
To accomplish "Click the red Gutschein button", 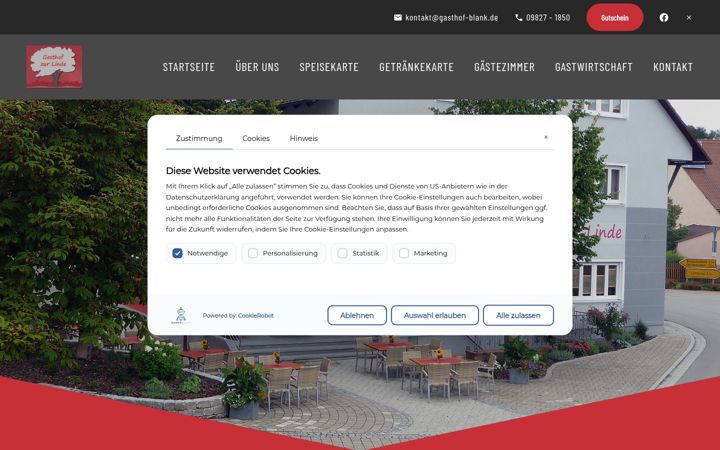I will [614, 17].
